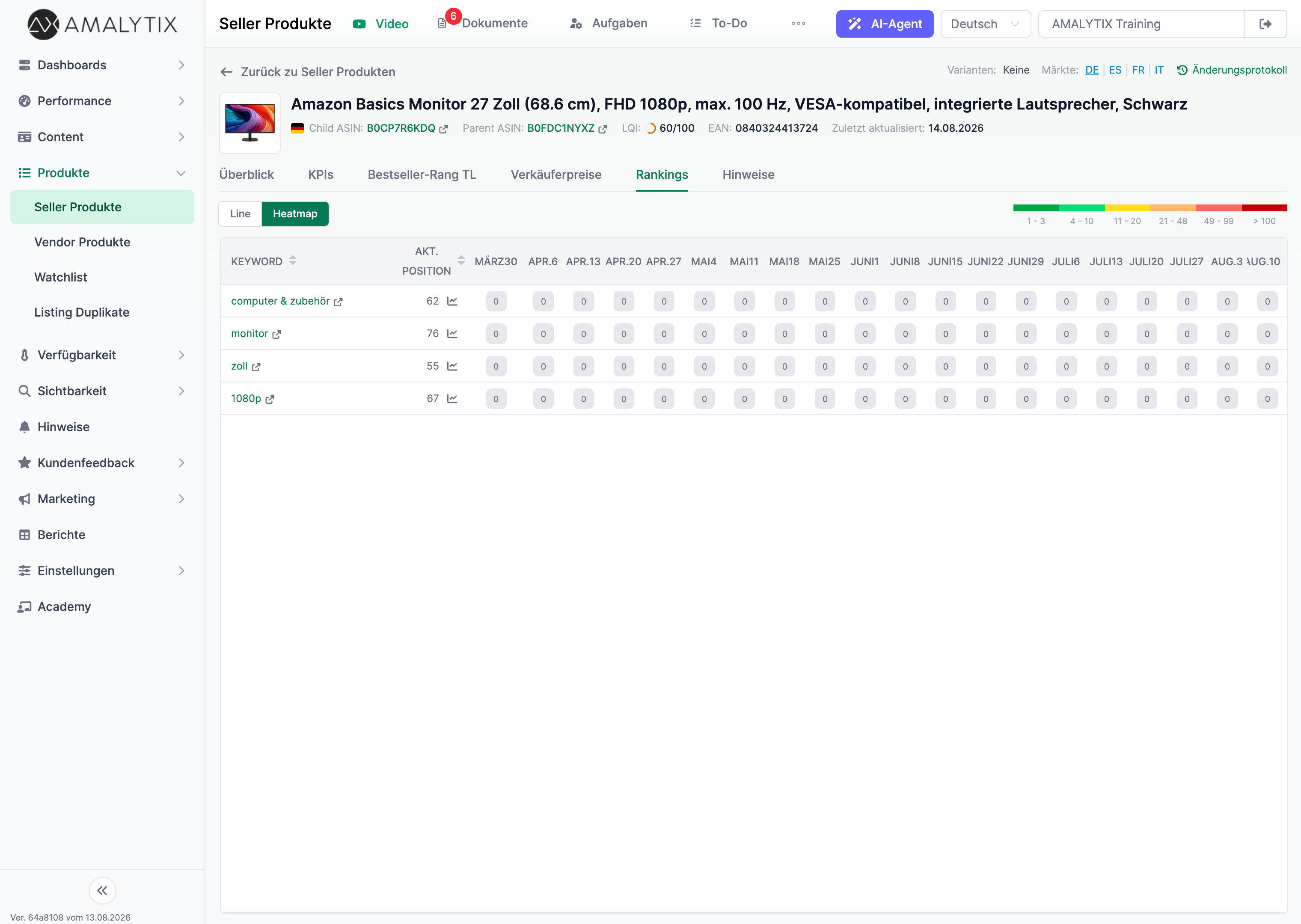Screen dimensions: 1301x924
Task: Select the DE marketplace link
Action: point(1092,70)
